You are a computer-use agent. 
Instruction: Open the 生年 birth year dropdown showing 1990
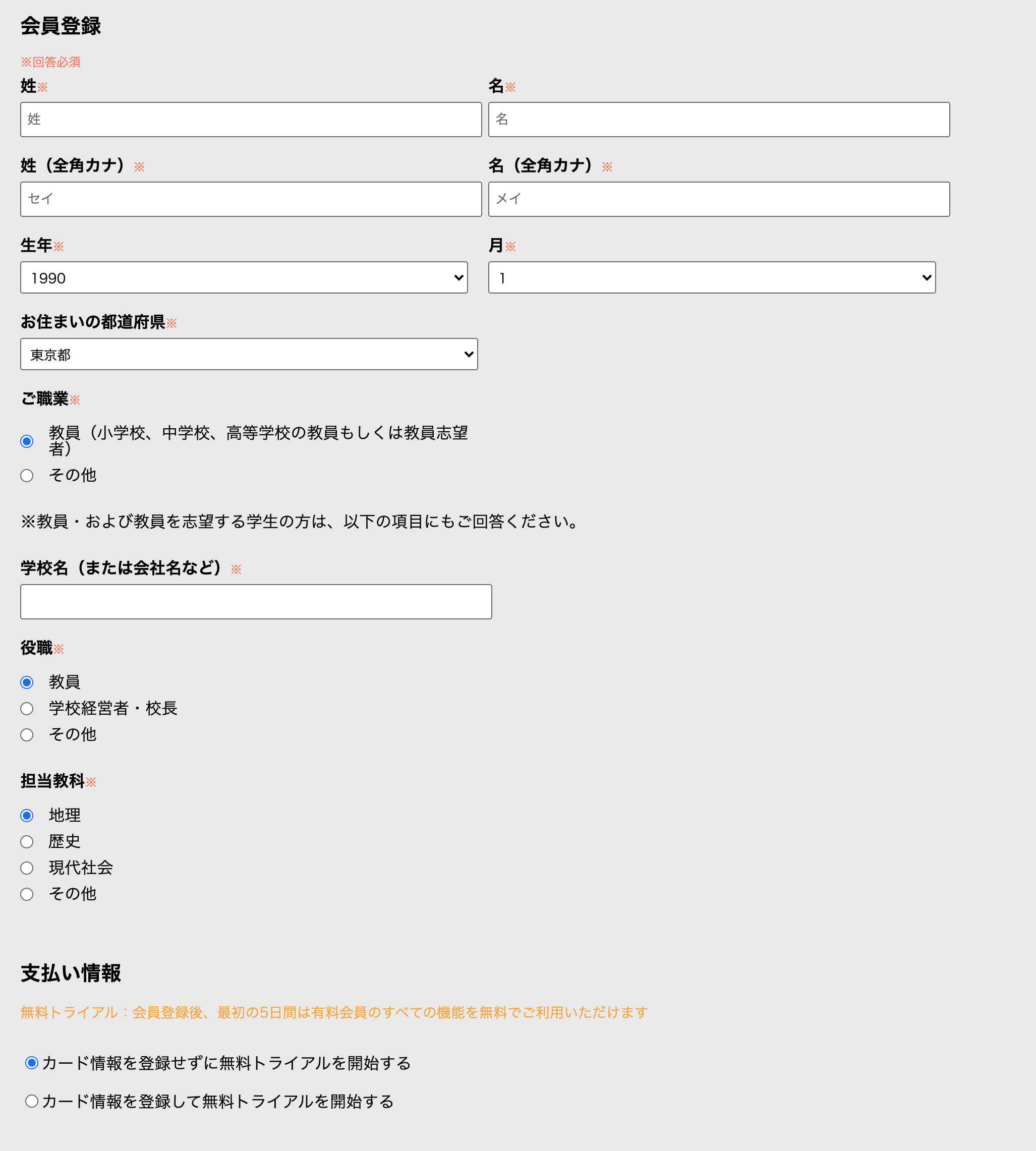coord(244,278)
